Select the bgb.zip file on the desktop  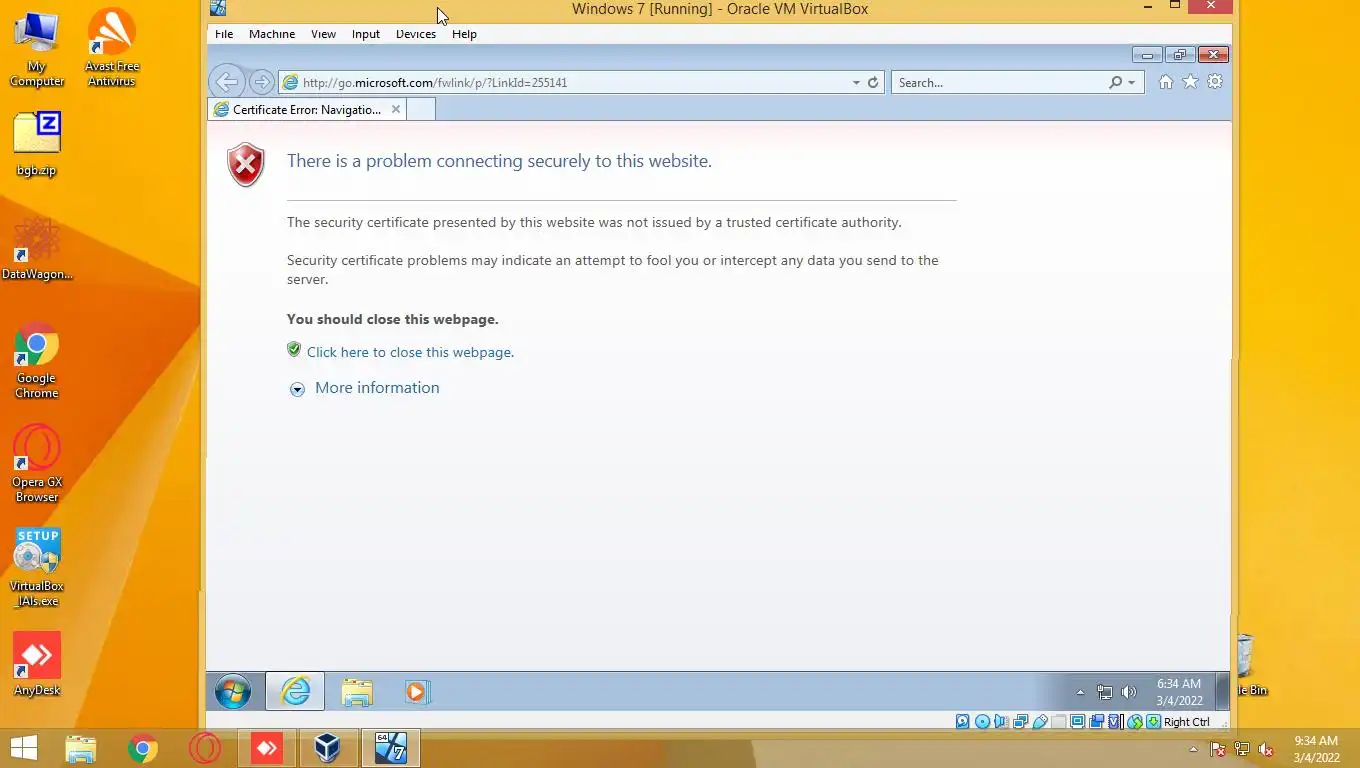(x=37, y=145)
